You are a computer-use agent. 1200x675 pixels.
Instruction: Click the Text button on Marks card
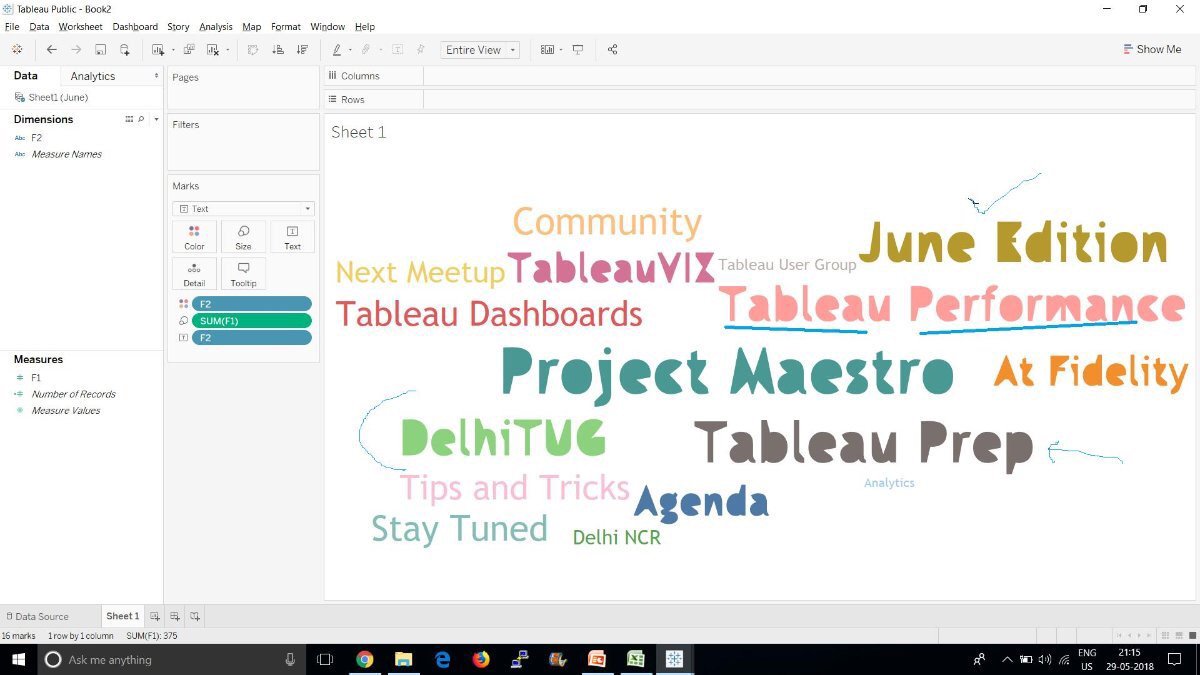pyautogui.click(x=292, y=237)
